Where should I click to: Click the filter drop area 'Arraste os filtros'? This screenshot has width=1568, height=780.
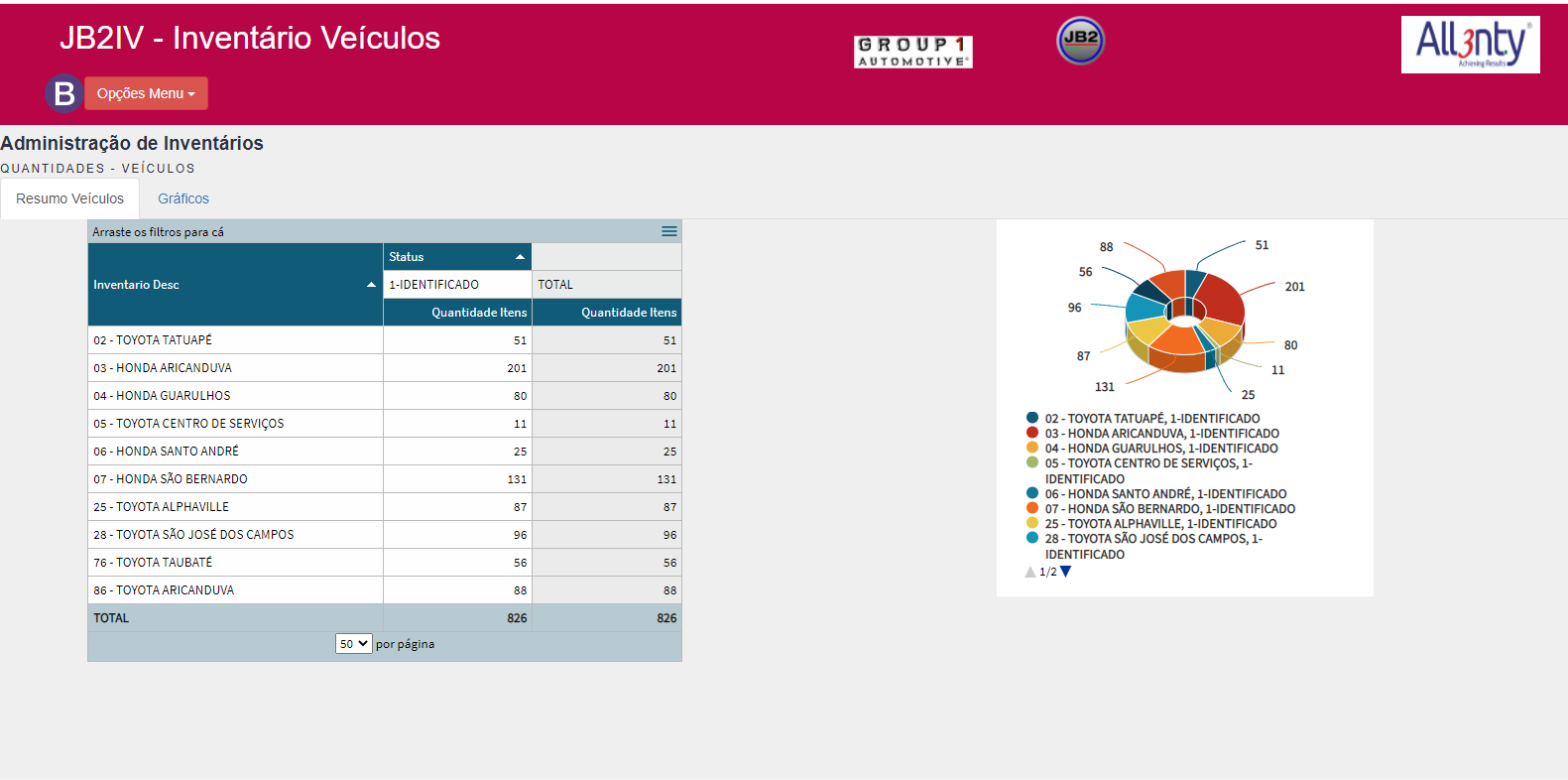159,232
